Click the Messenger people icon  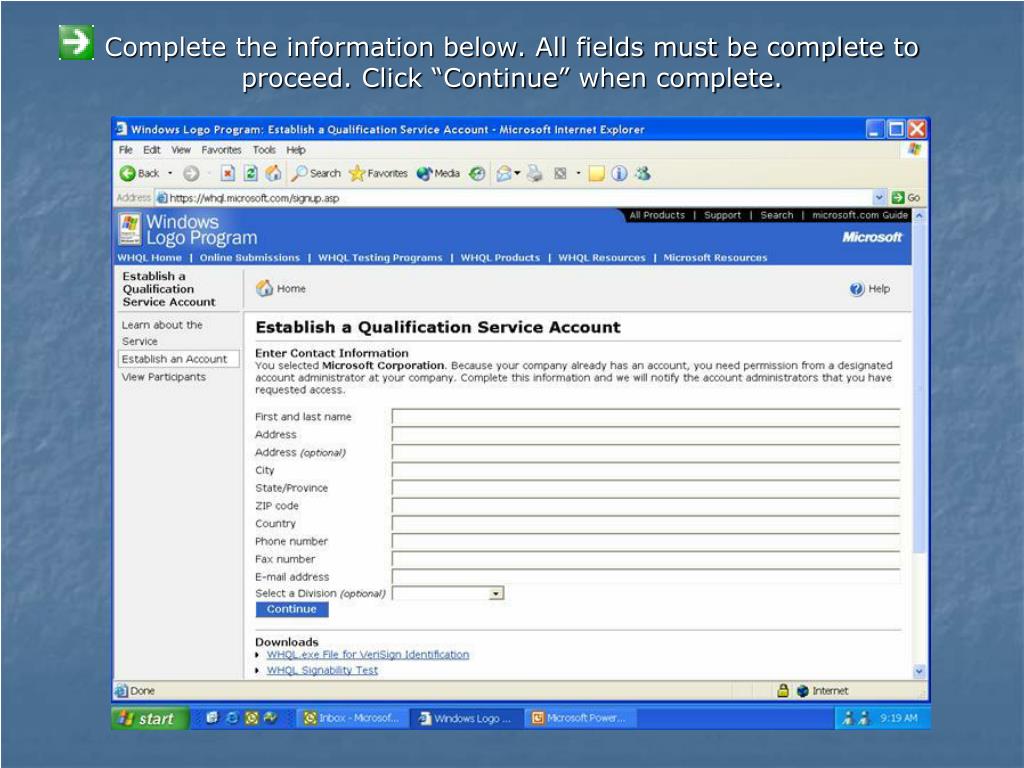(x=643, y=173)
